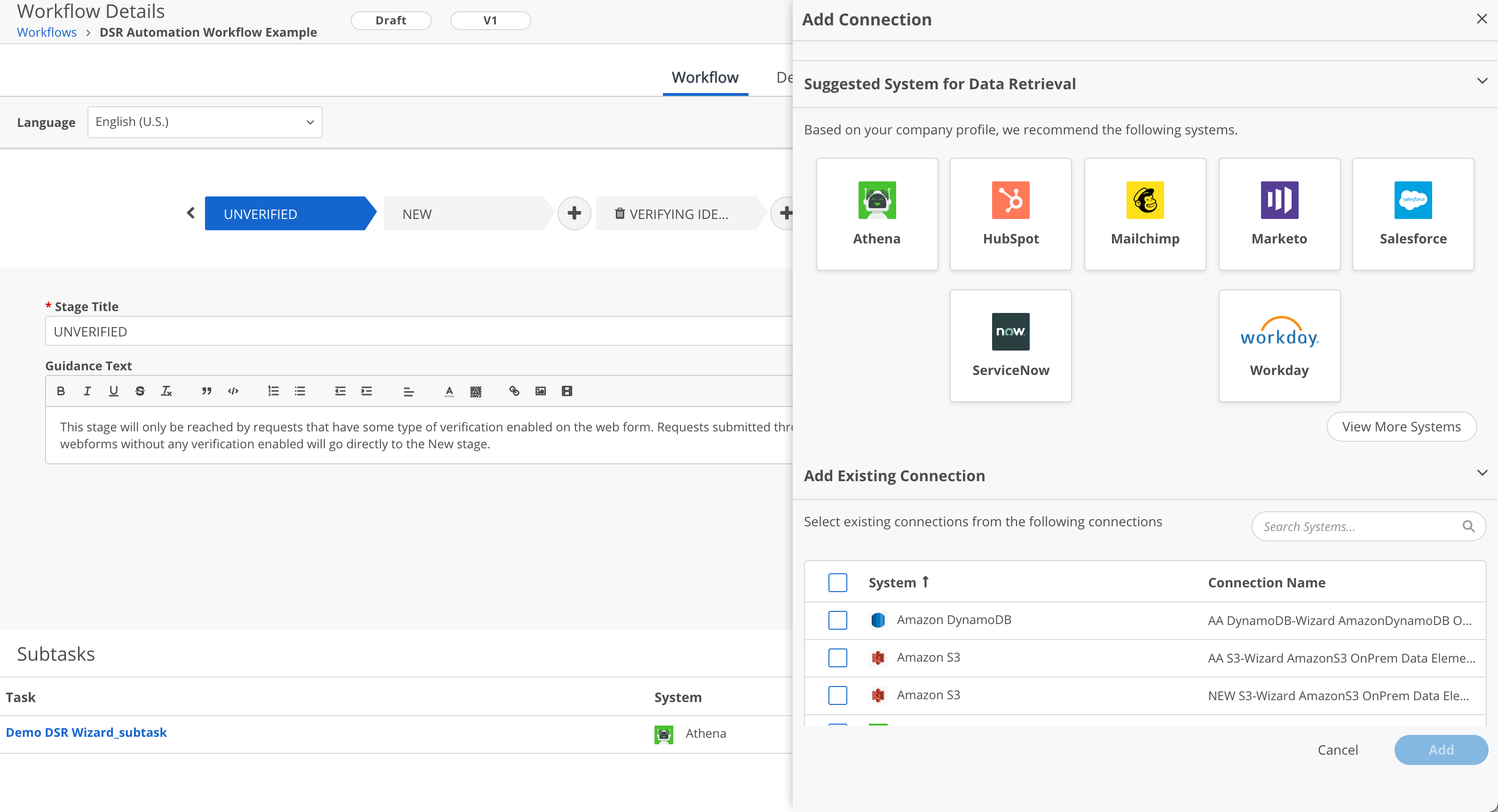The width and height of the screenshot is (1498, 812).
Task: Click the text color picker icon
Action: click(x=449, y=391)
